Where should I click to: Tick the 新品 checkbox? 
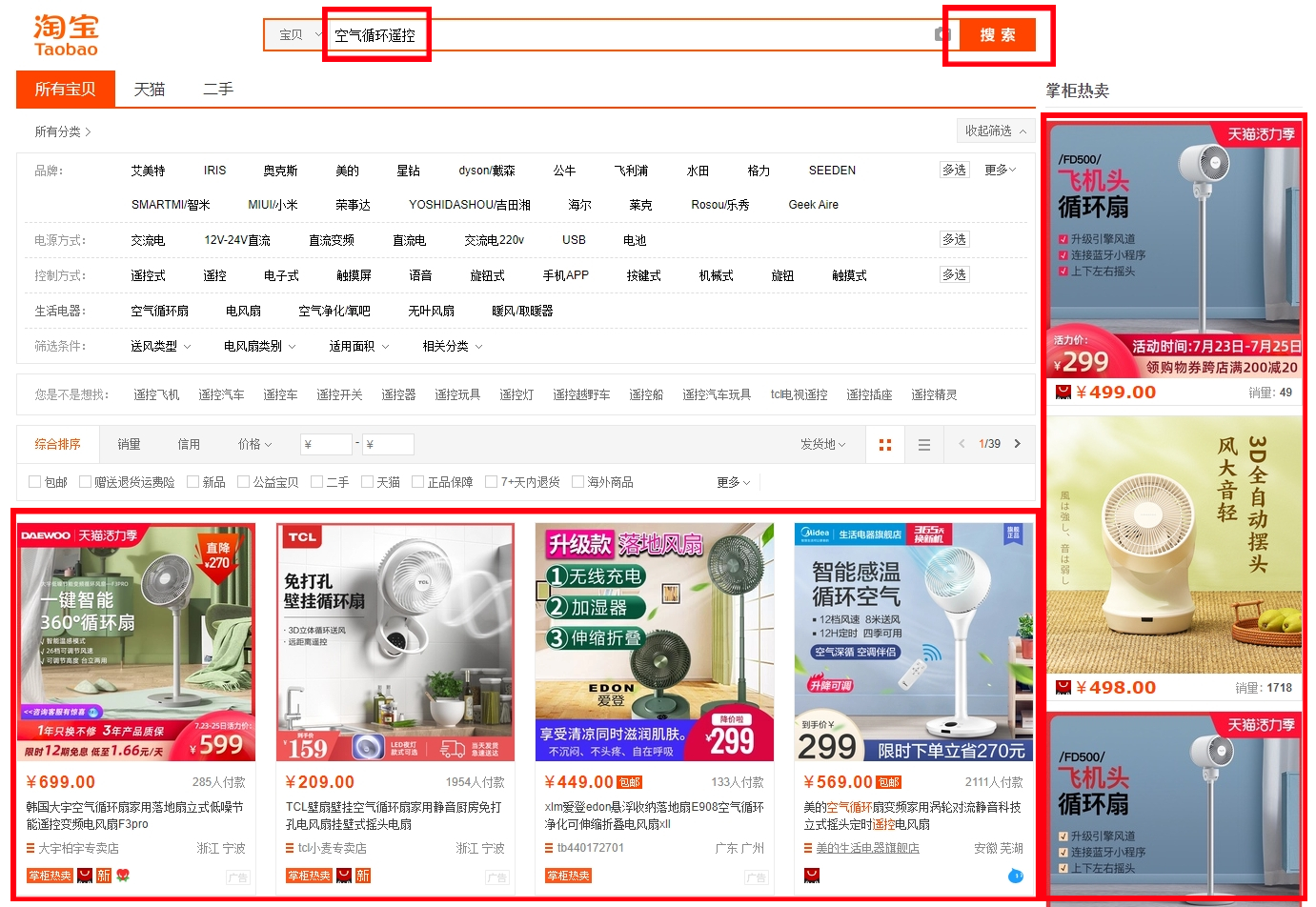coord(192,482)
